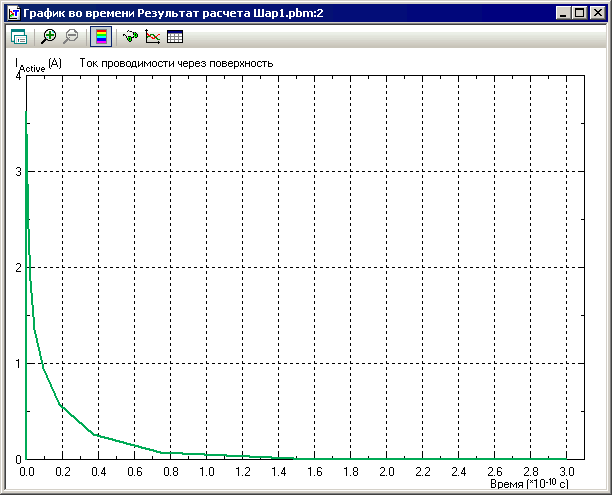Click the grayed zoom out magnifier

tap(71, 37)
